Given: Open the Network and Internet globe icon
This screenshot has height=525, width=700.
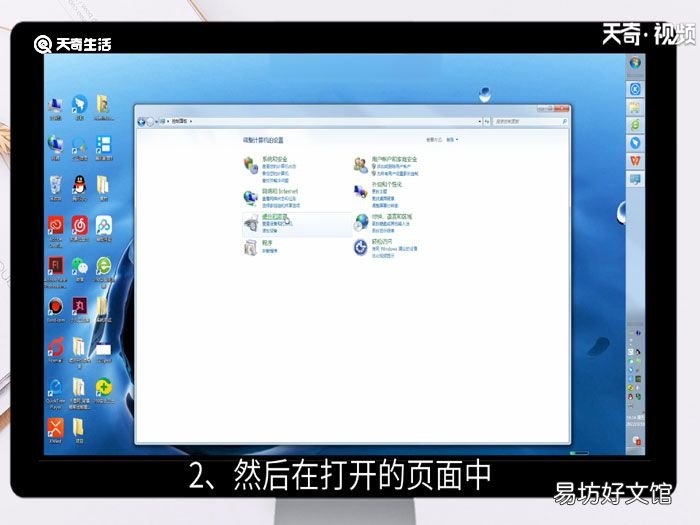Looking at the screenshot, I should pos(250,197).
